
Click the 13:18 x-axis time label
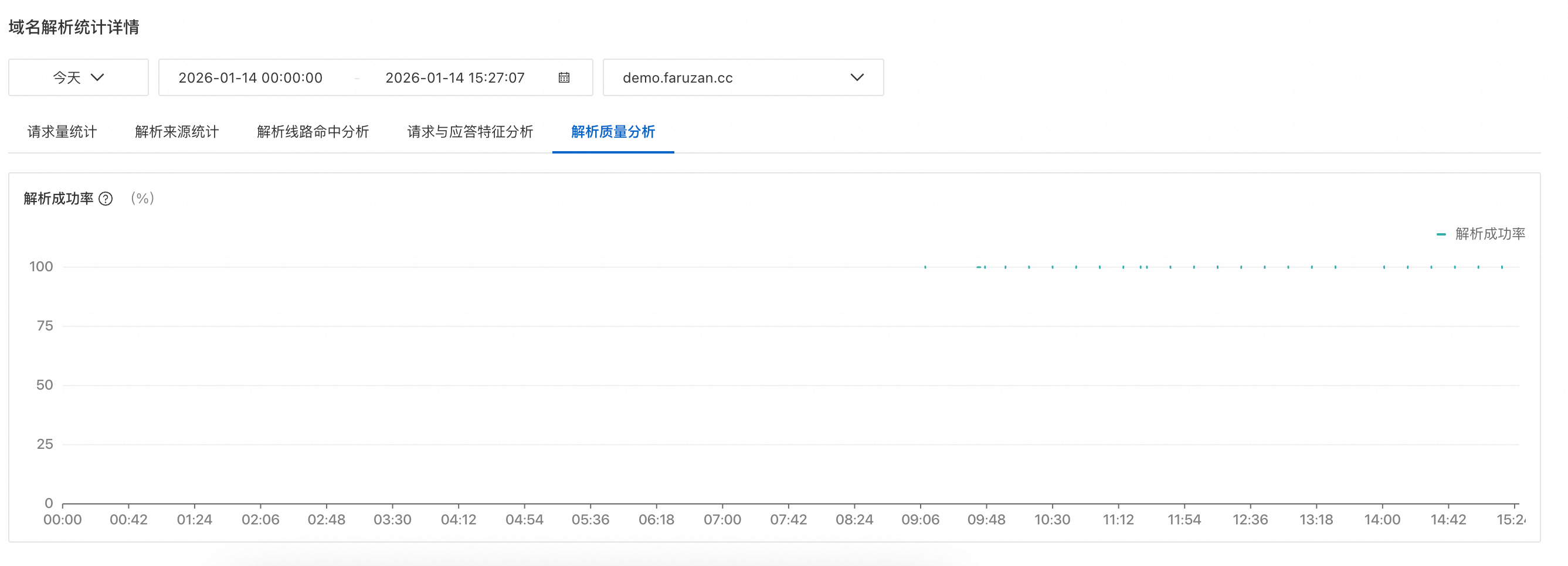click(1316, 520)
